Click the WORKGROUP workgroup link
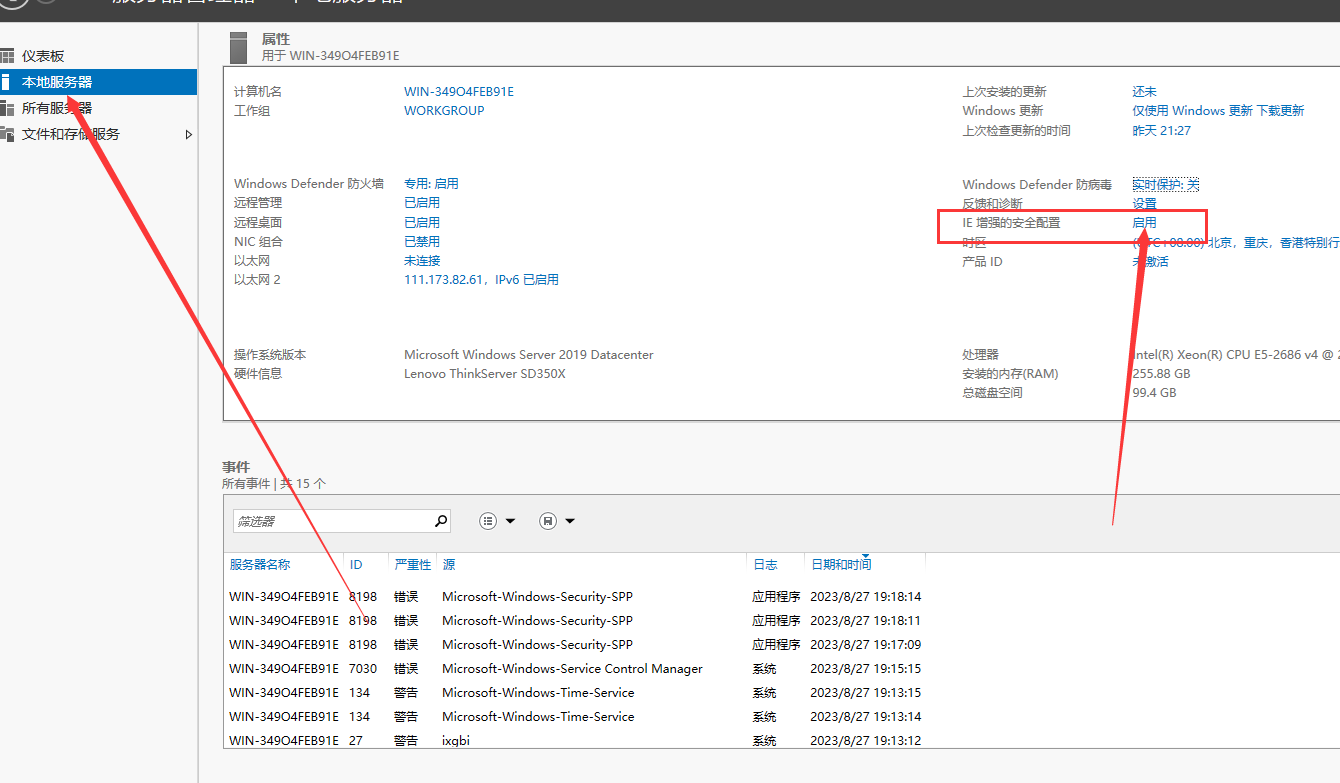 click(443, 110)
